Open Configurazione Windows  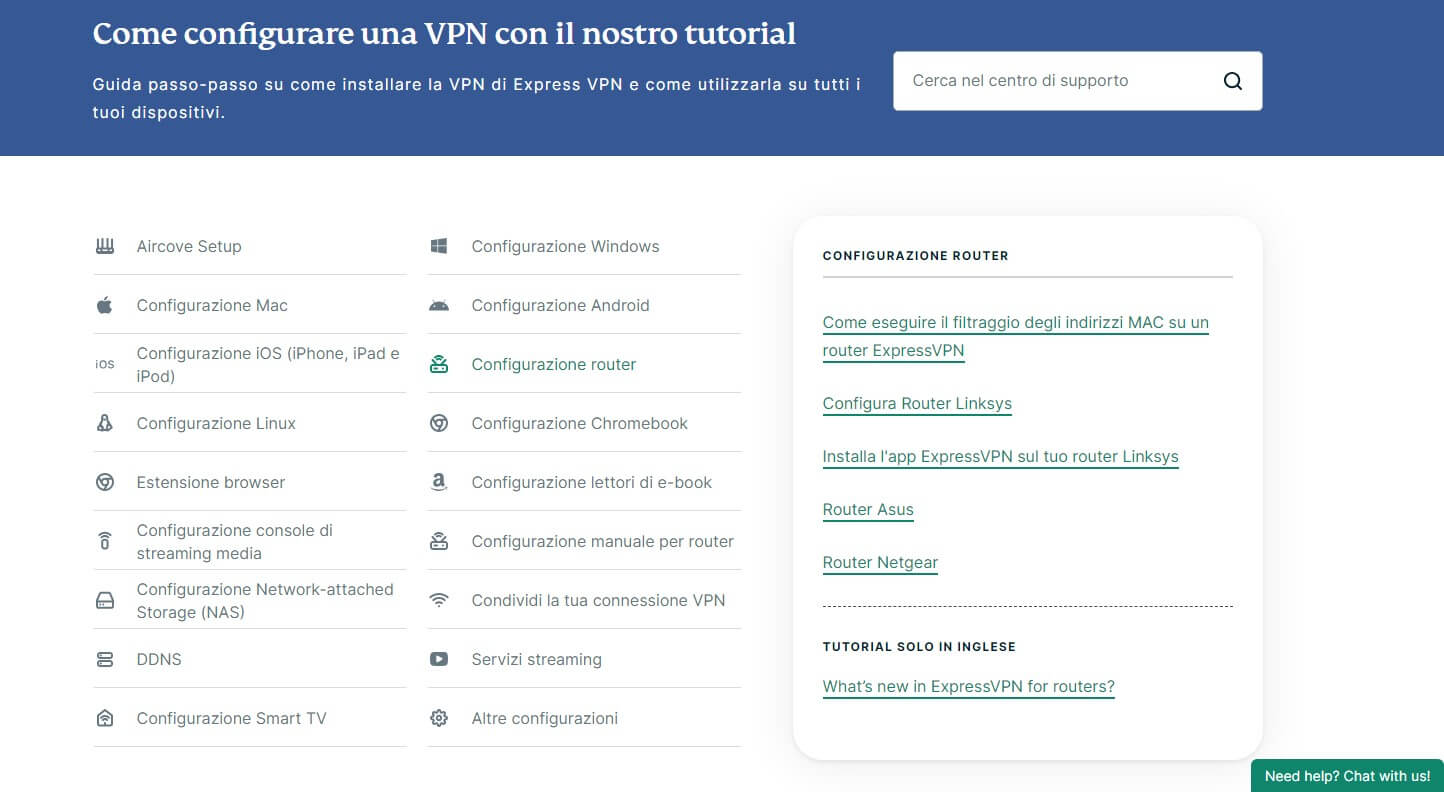[x=565, y=246]
